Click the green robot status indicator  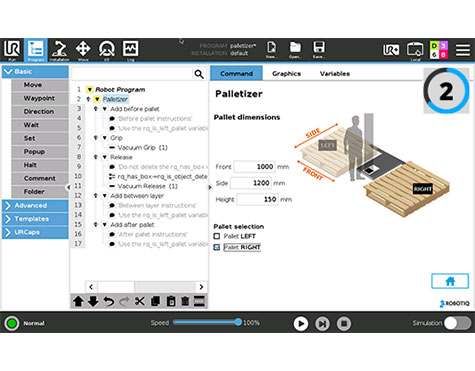12,323
